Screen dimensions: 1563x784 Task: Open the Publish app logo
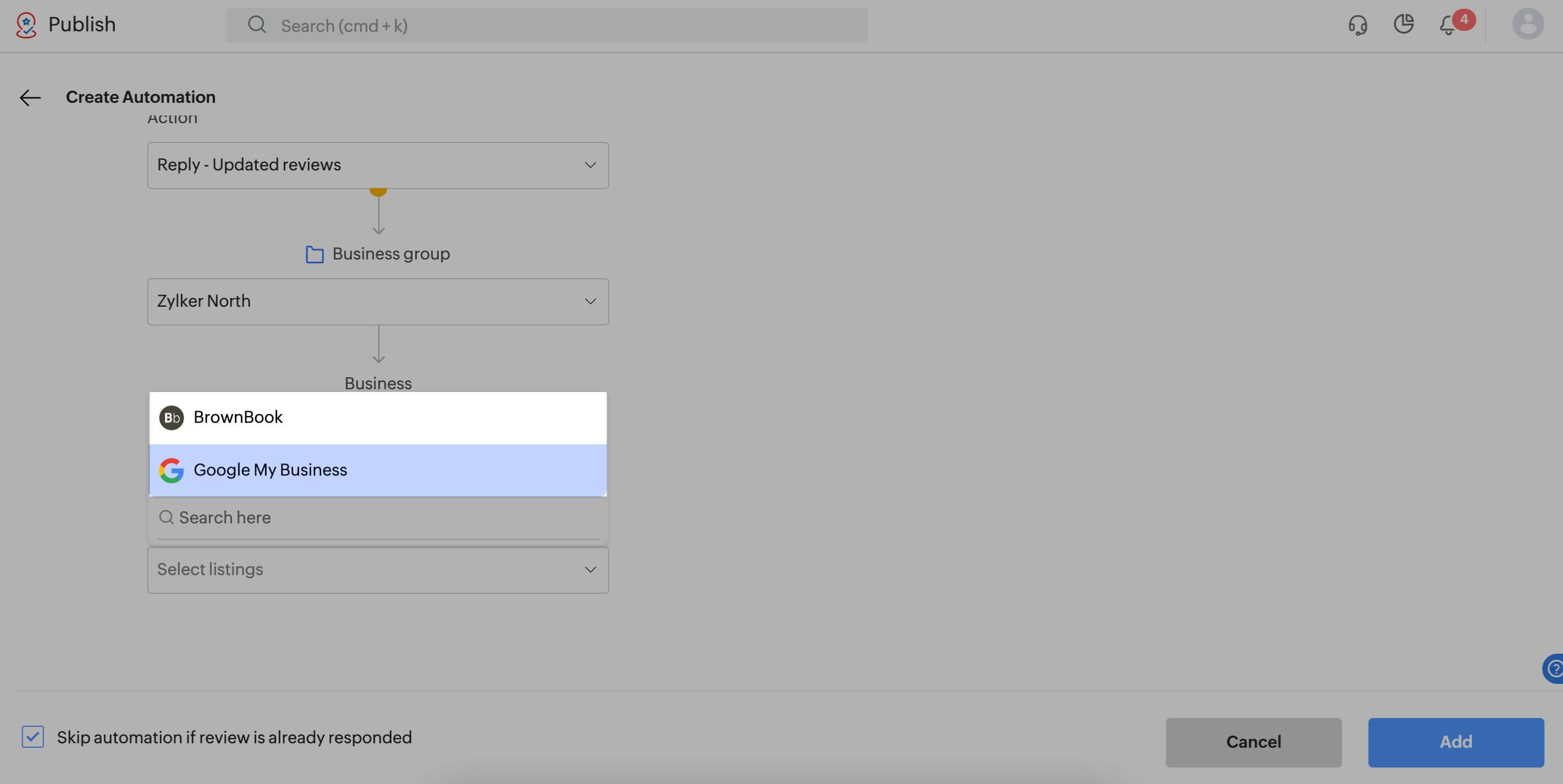click(x=26, y=25)
